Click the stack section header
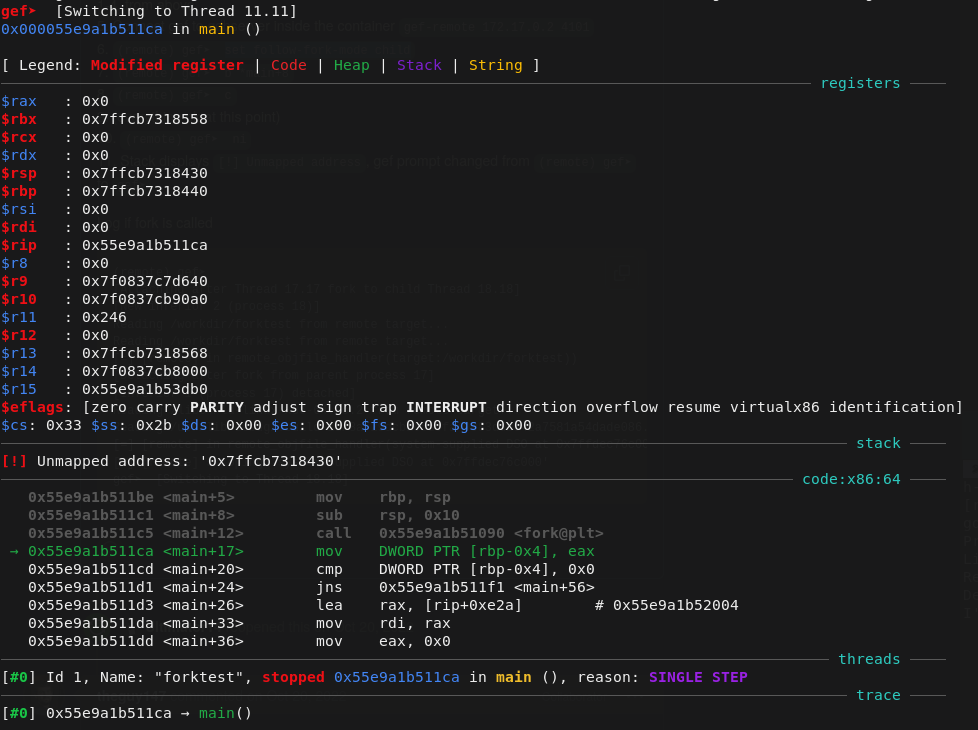This screenshot has height=730, width=978. tap(877, 442)
